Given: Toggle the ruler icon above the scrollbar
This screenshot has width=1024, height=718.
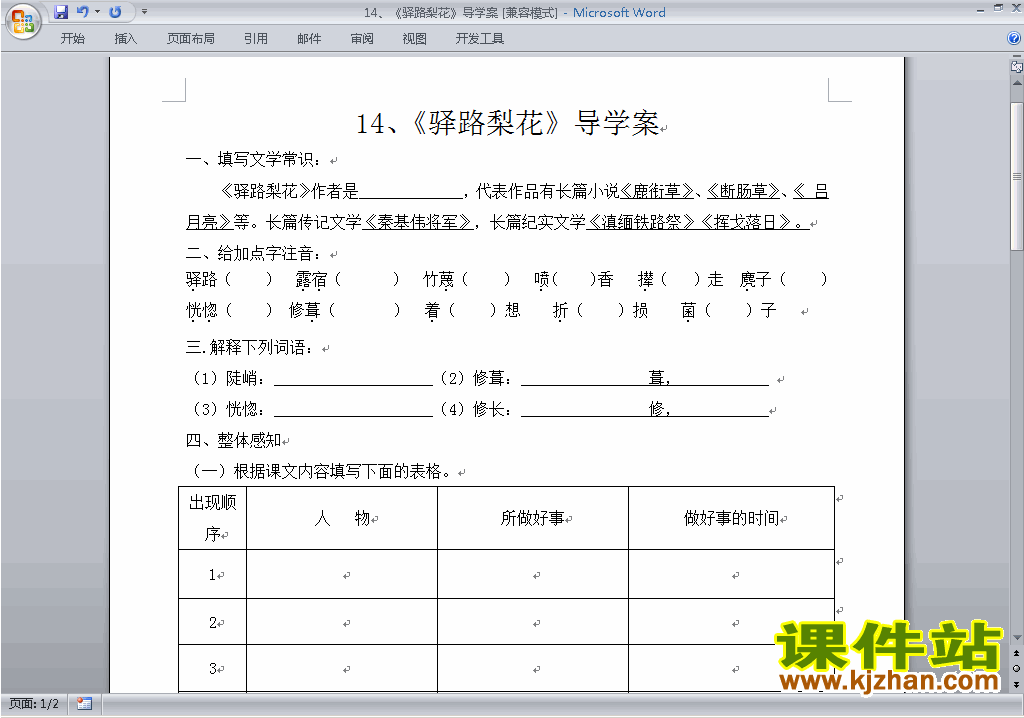Looking at the screenshot, I should click(x=1017, y=65).
